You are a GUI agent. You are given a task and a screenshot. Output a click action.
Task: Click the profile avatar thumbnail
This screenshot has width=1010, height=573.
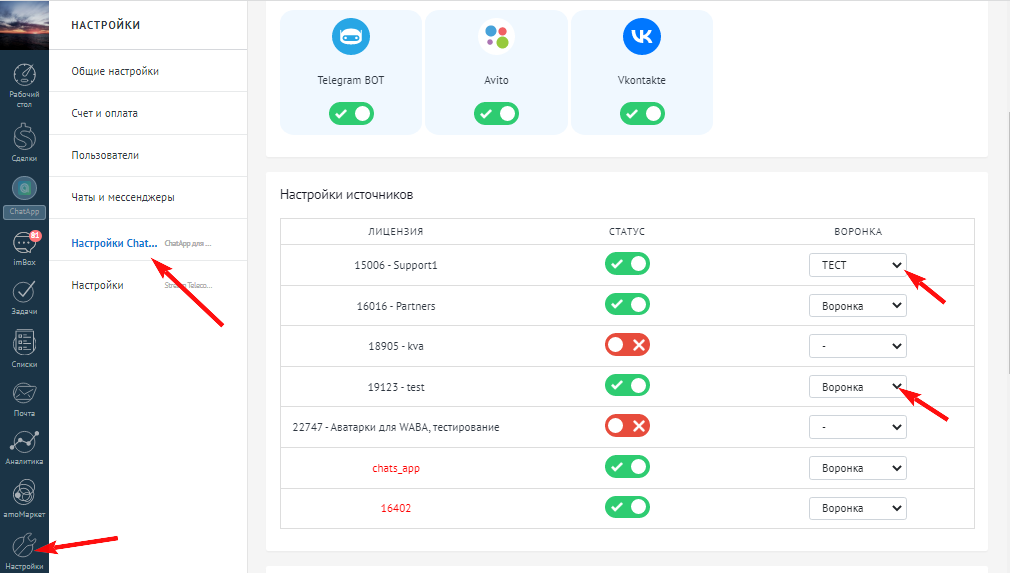[24, 24]
